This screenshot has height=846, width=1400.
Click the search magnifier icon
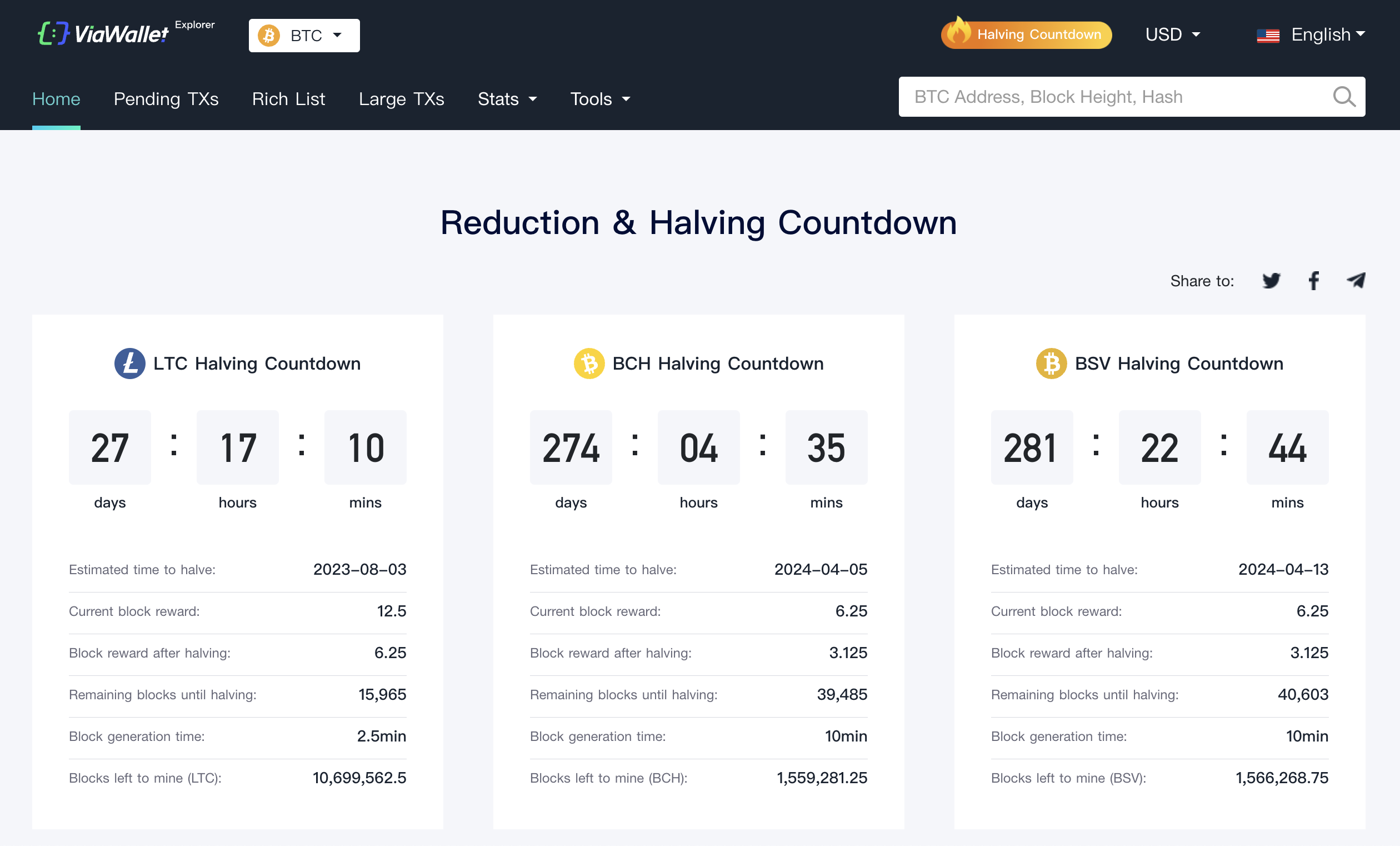pyautogui.click(x=1344, y=97)
